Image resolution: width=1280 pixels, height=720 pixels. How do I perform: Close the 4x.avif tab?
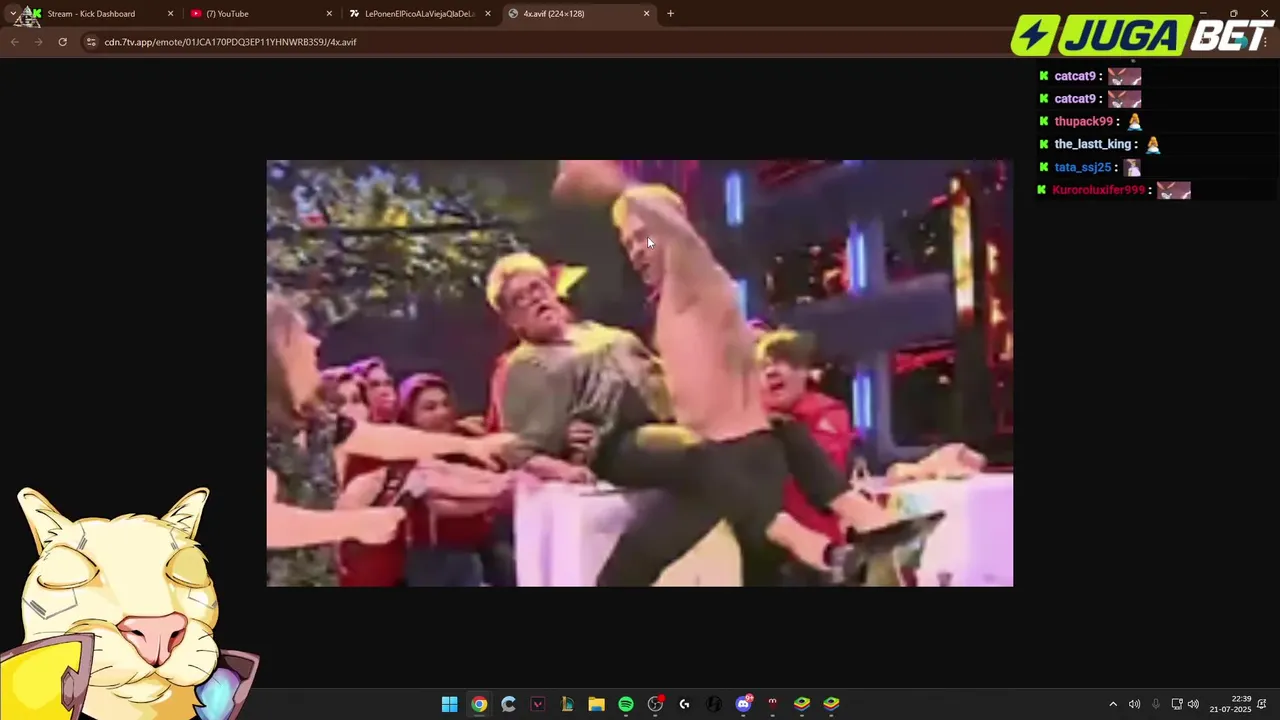(646, 14)
